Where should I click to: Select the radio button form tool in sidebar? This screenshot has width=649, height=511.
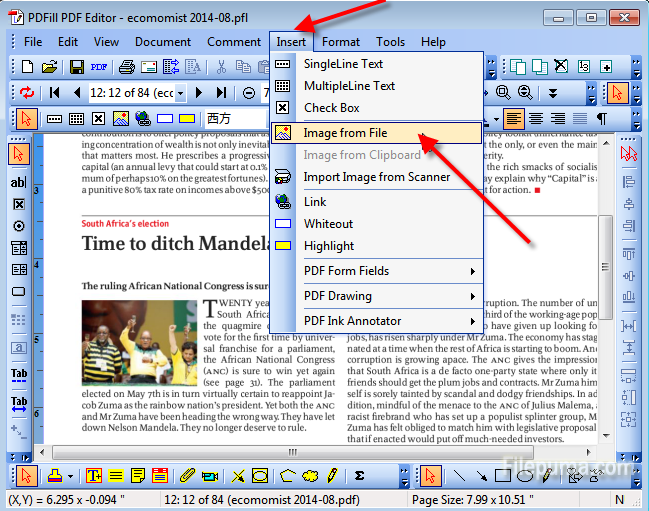tap(18, 226)
